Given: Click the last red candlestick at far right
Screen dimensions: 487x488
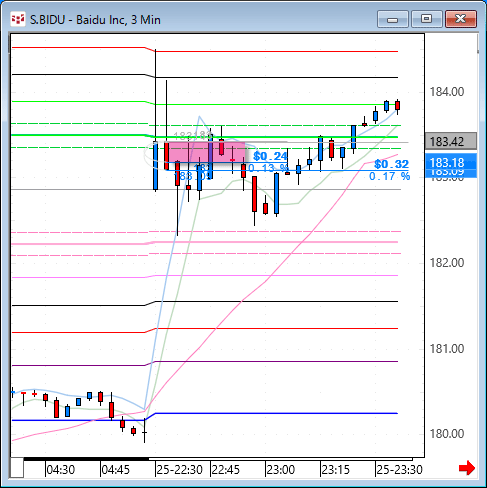Looking at the screenshot, I should coord(397,106).
